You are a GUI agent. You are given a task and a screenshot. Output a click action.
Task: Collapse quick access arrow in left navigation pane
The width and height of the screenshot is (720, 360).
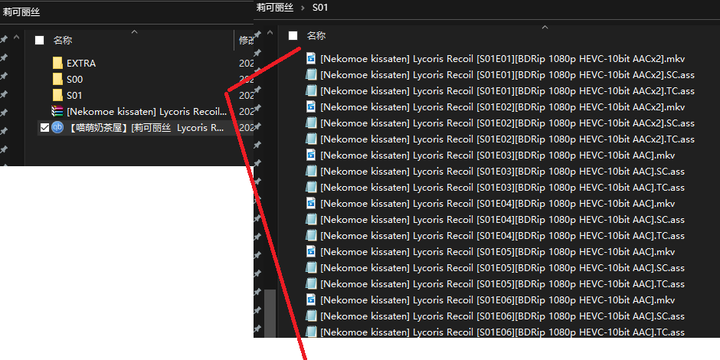(17, 37)
